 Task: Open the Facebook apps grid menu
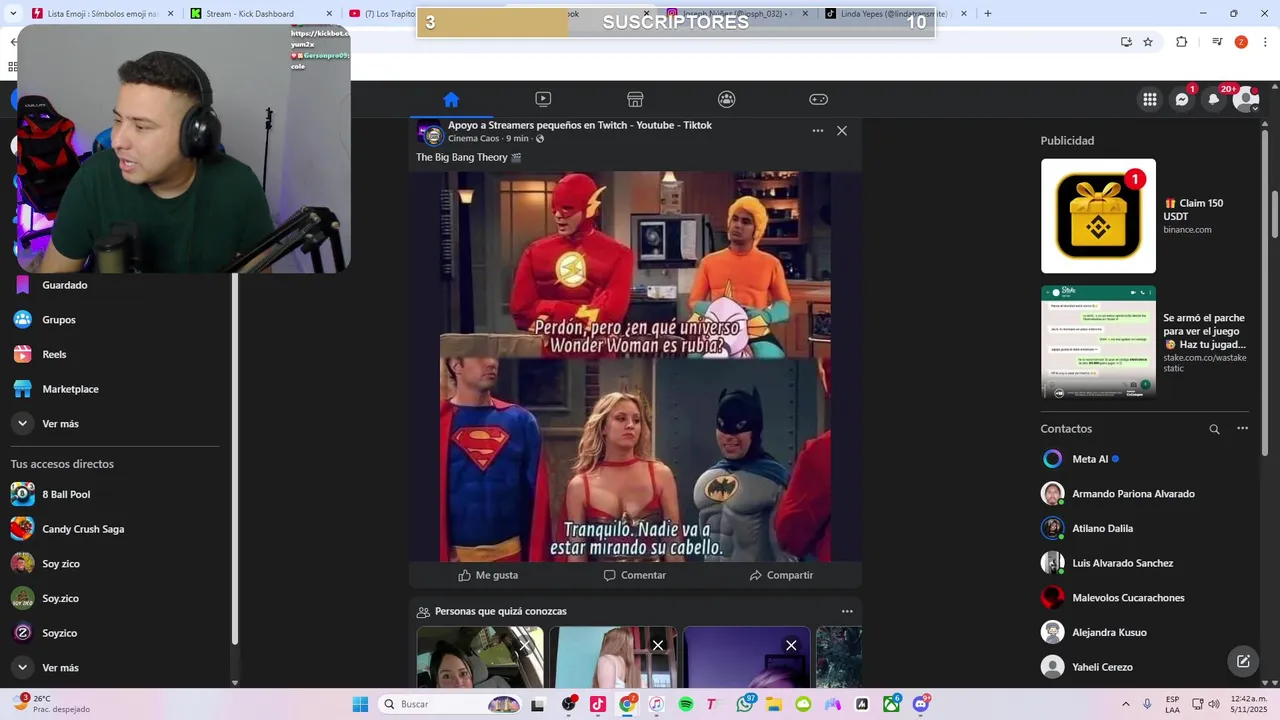[x=1150, y=99]
